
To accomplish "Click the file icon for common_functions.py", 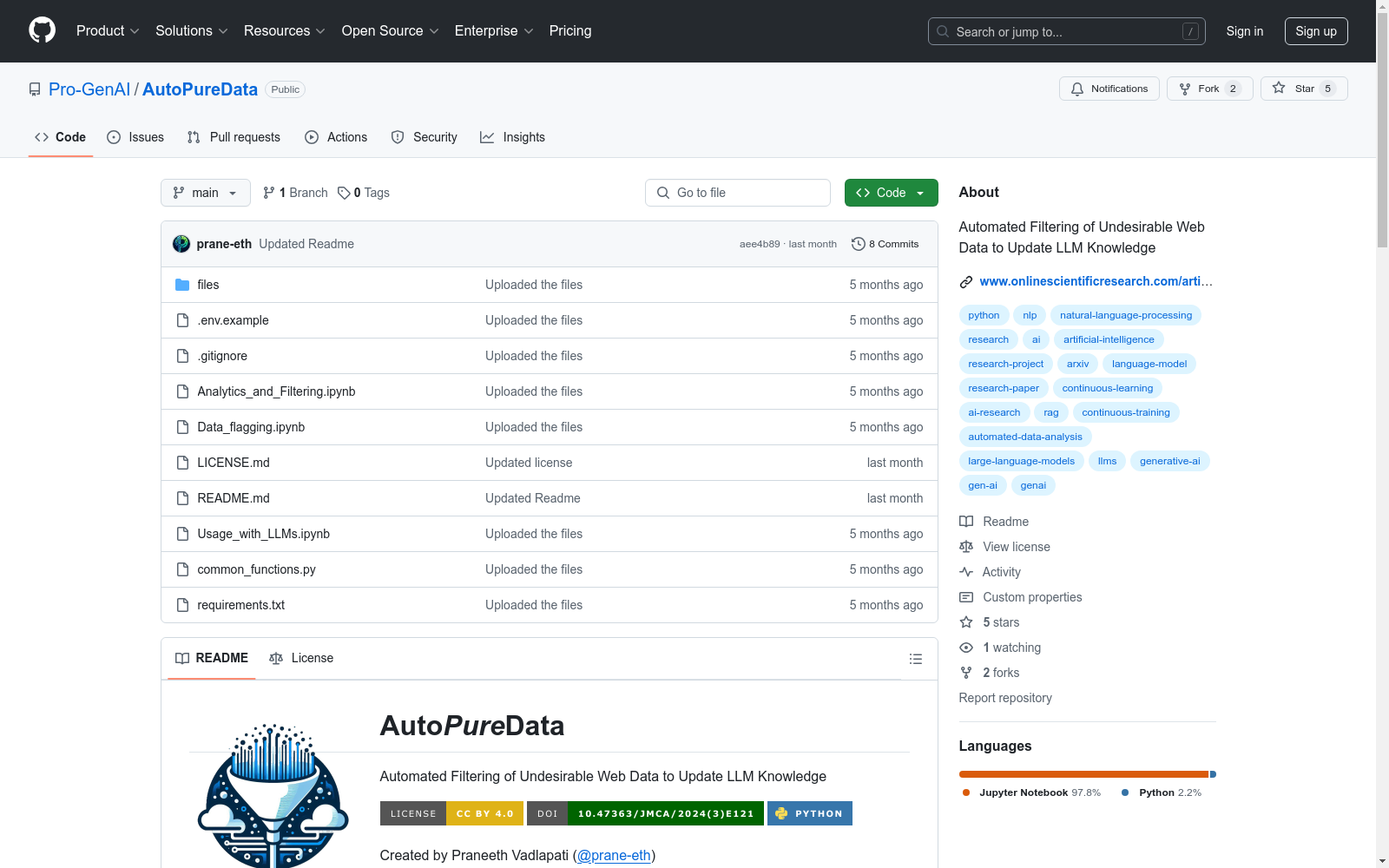I will [x=182, y=569].
